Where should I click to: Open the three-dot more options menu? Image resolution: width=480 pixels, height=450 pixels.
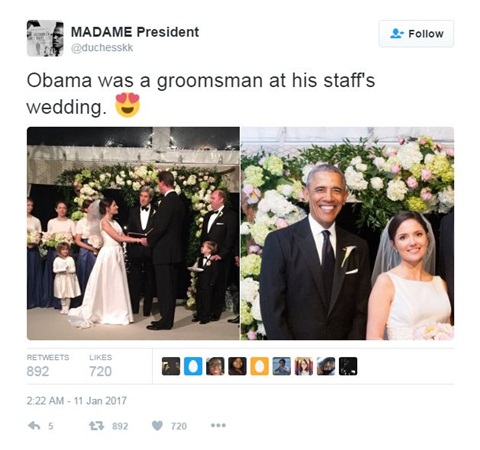218,425
